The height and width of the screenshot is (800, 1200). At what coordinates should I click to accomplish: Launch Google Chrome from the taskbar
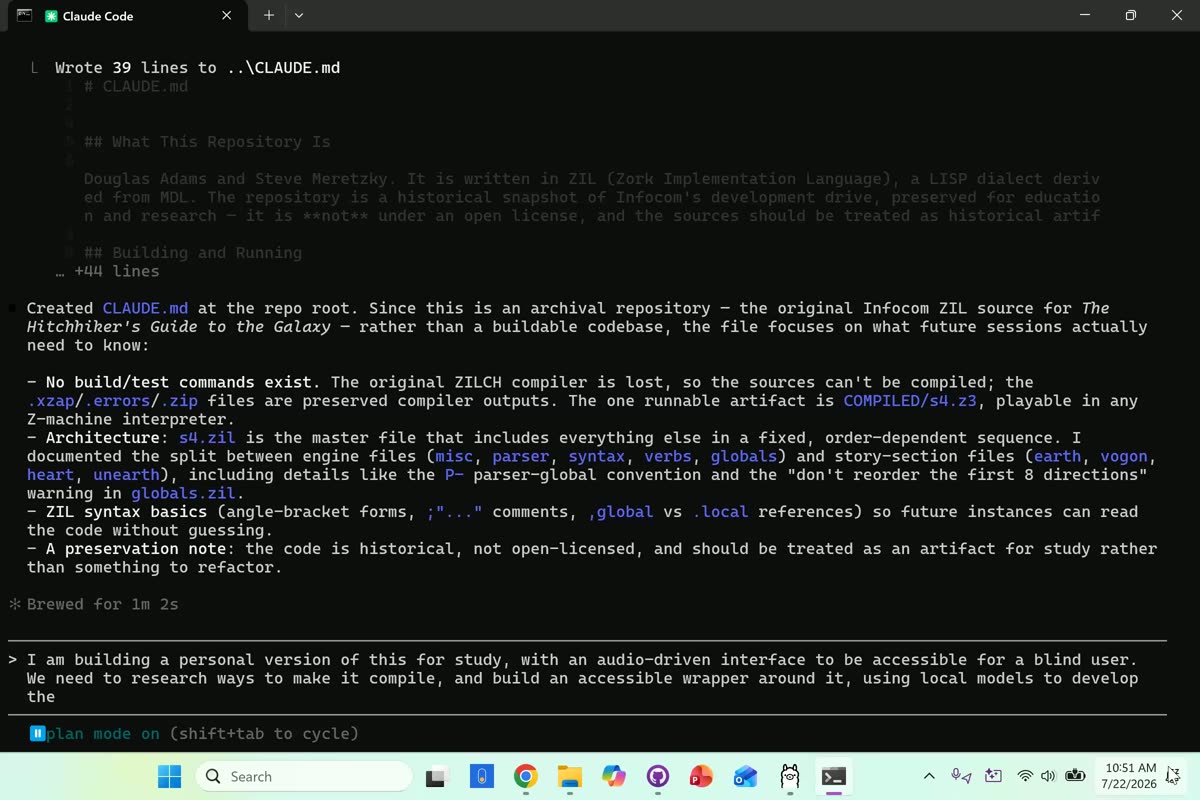click(x=526, y=776)
